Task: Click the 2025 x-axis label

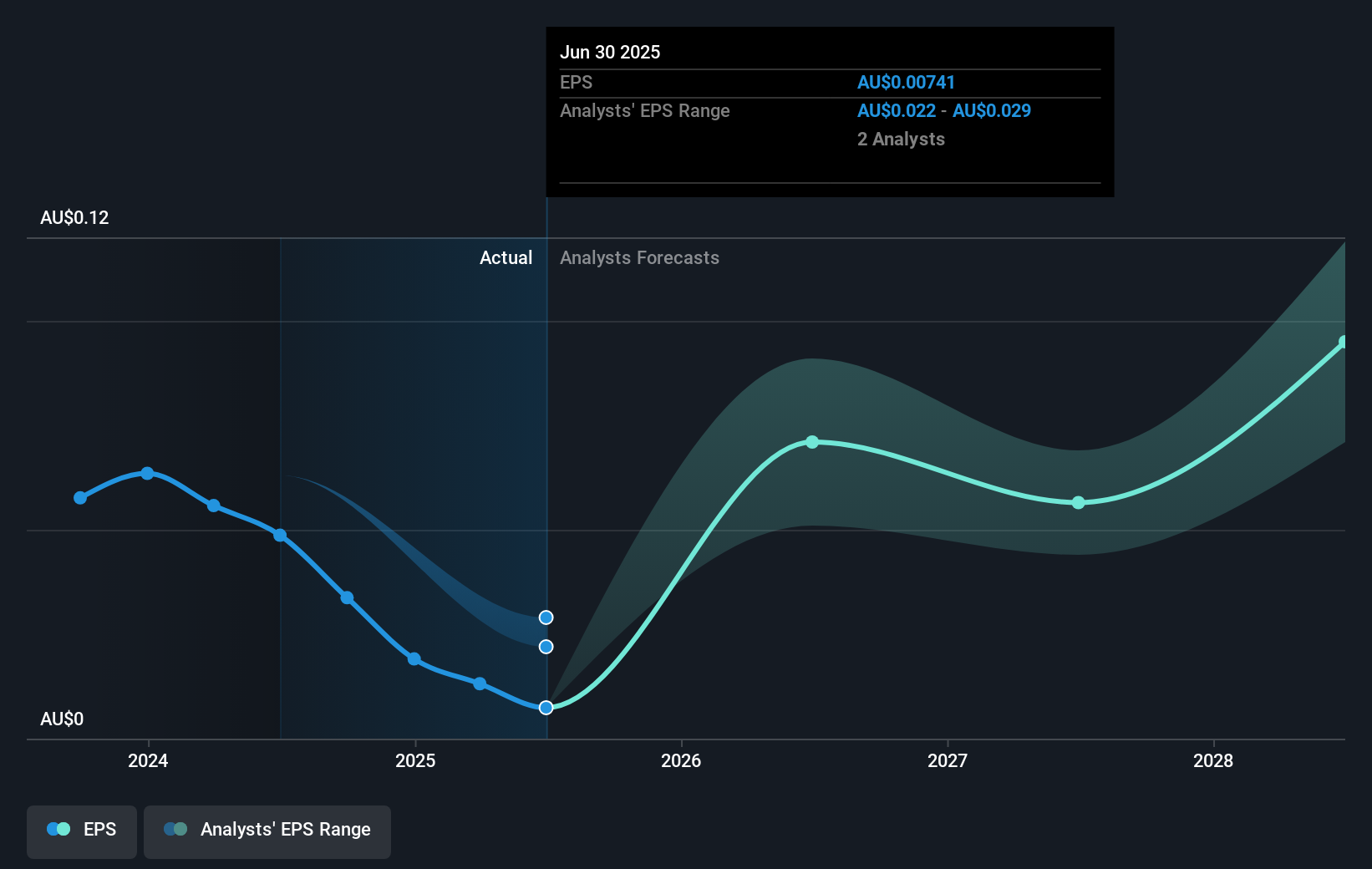Action: click(415, 760)
